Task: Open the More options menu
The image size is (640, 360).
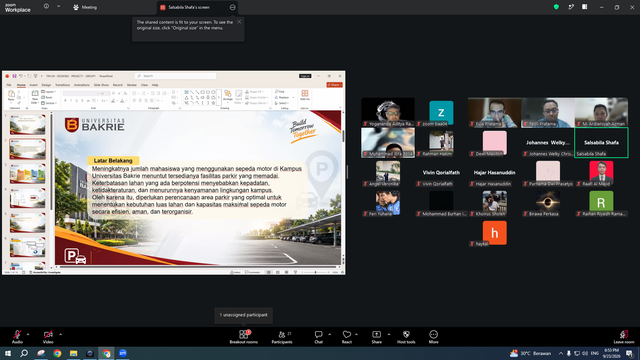Action: pos(433,337)
